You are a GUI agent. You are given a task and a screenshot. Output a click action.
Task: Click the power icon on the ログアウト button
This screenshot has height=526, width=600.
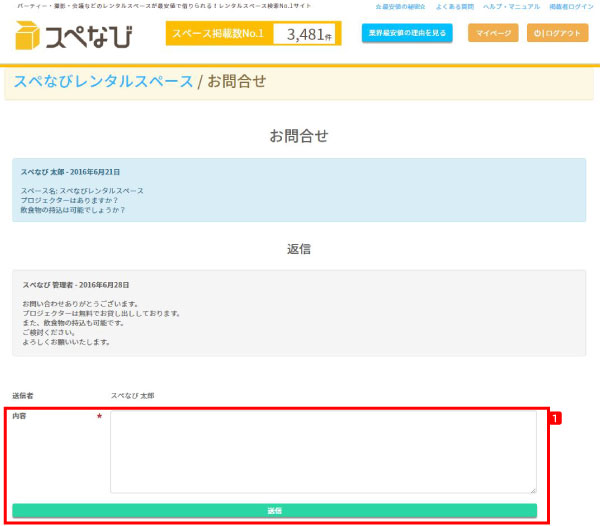tap(537, 33)
